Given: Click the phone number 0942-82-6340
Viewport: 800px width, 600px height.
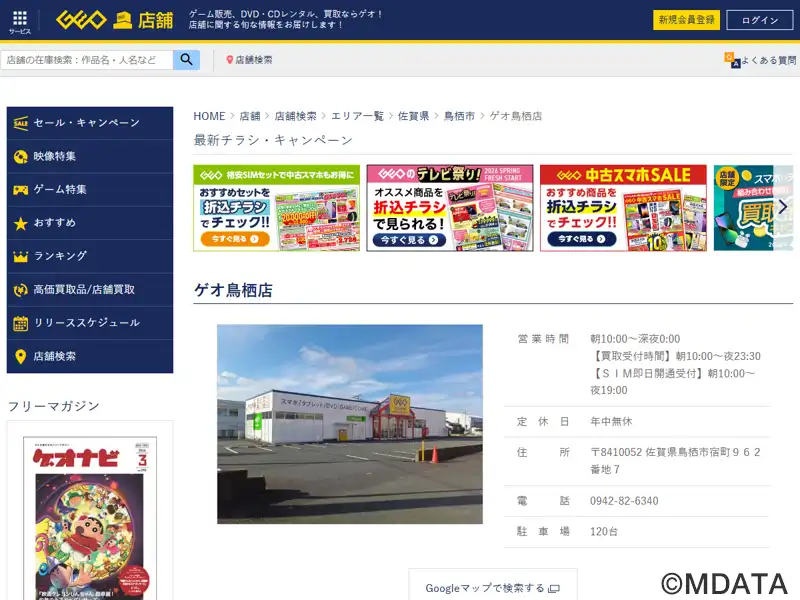Looking at the screenshot, I should pyautogui.click(x=624, y=501).
